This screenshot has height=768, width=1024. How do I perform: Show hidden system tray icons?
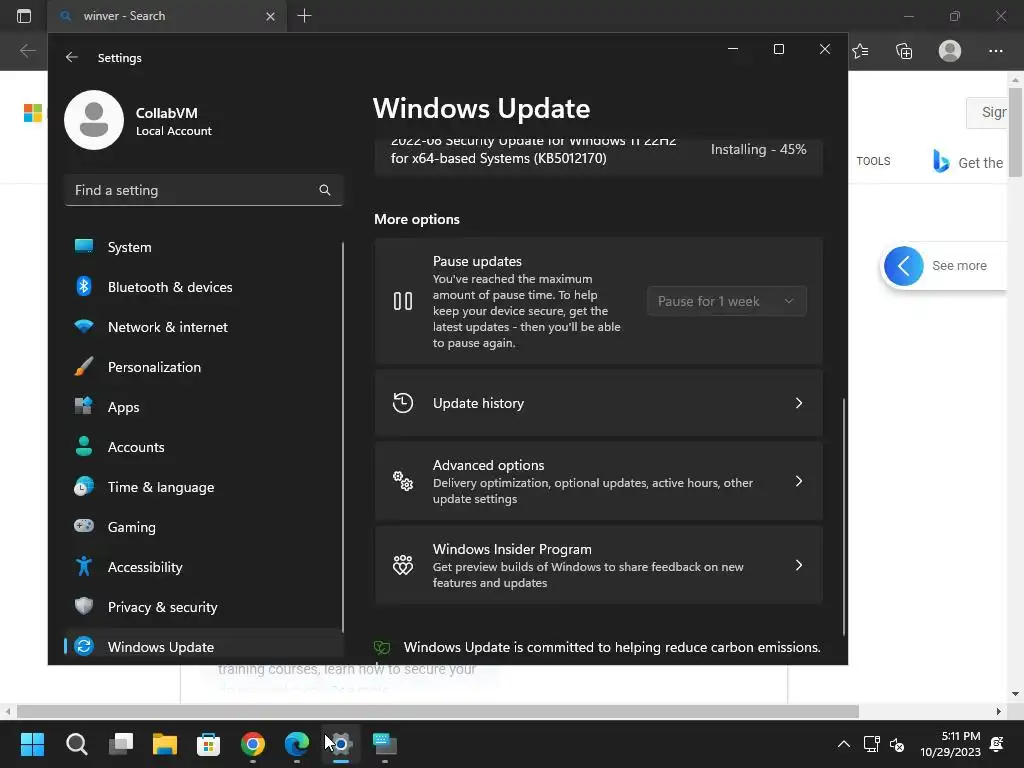click(844, 744)
